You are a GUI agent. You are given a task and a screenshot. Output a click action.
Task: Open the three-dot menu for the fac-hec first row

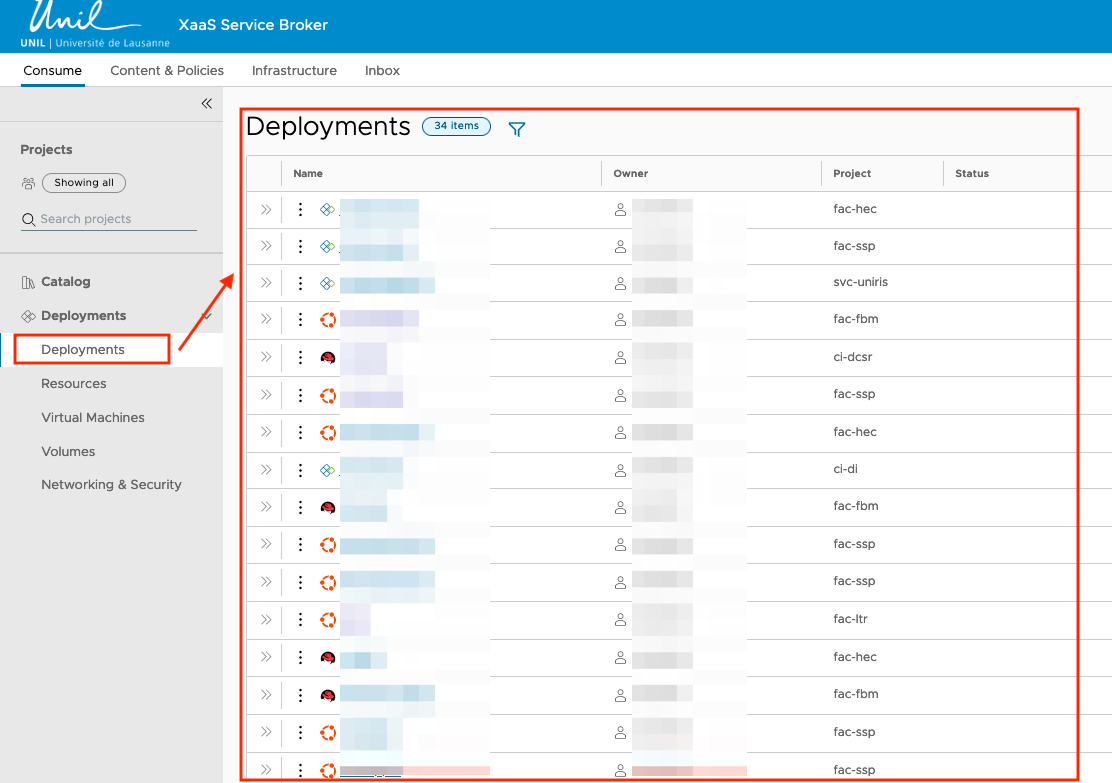coord(300,210)
